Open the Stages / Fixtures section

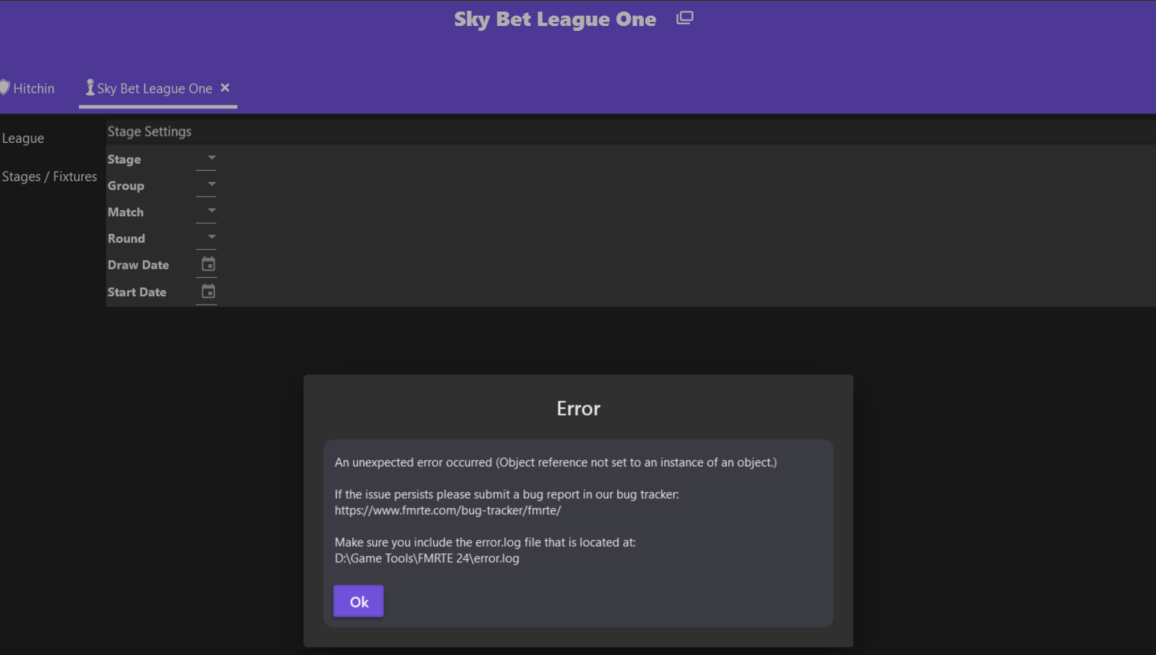coord(49,176)
